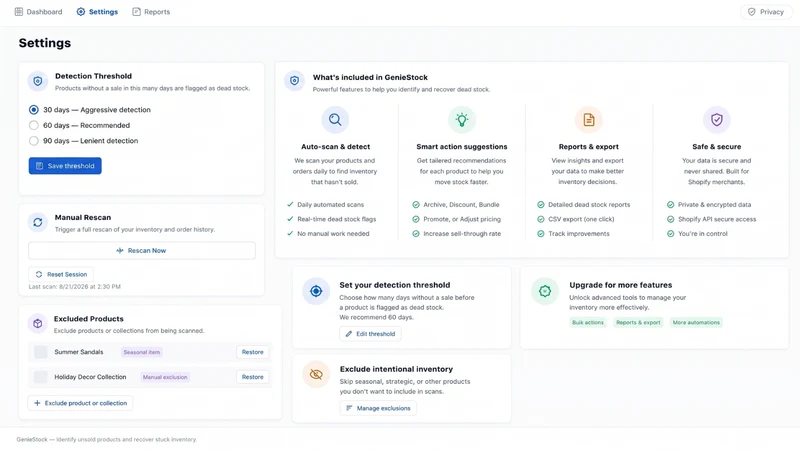The image size is (800, 450).
Task: Click the Smart action suggestions lightbulb icon
Action: click(x=462, y=119)
